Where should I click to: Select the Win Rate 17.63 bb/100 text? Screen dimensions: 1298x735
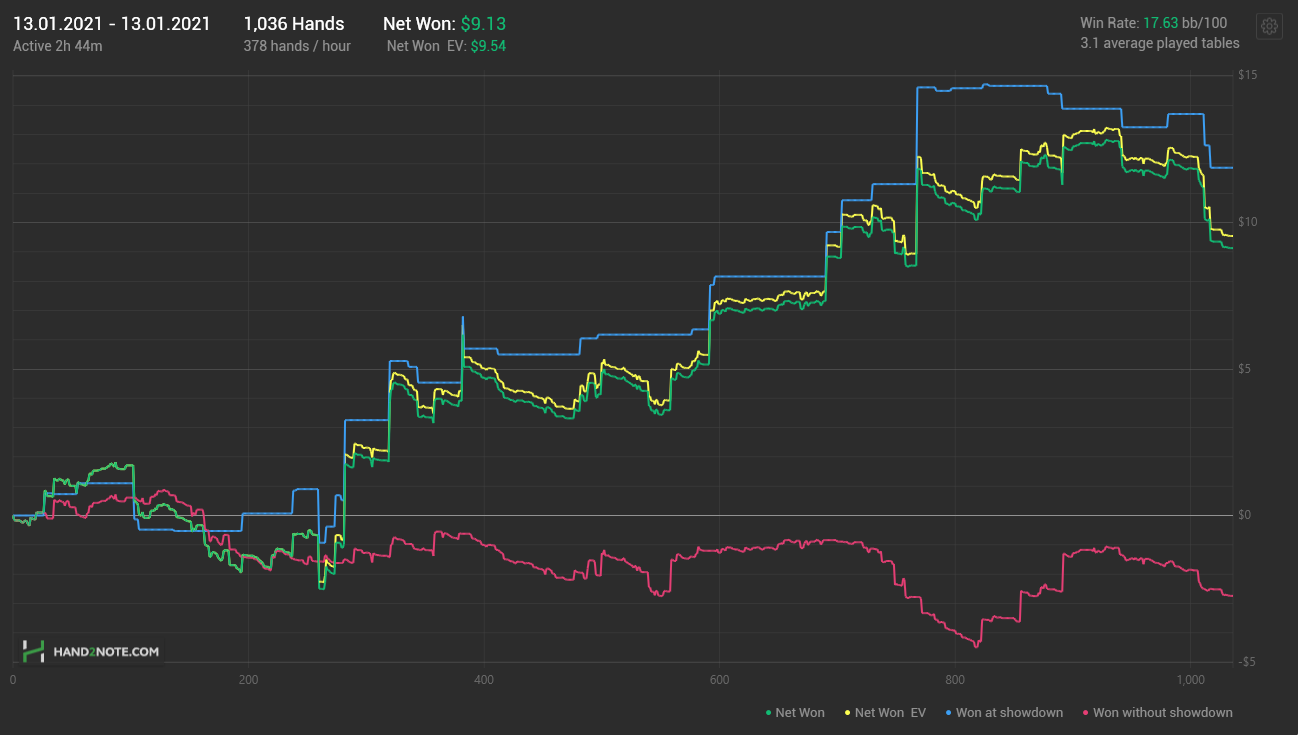pyautogui.click(x=1154, y=23)
